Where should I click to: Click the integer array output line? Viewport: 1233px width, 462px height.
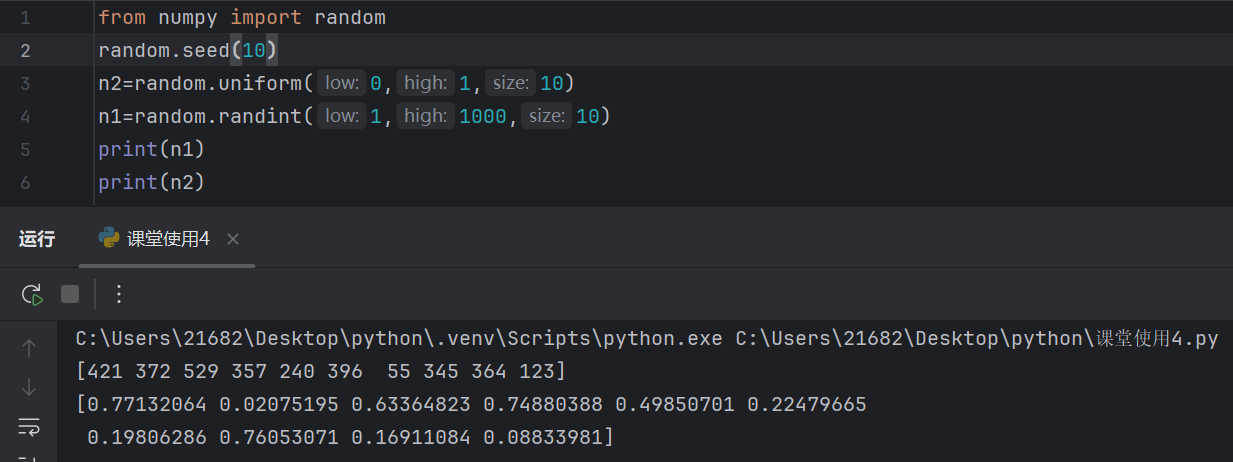tap(321, 371)
